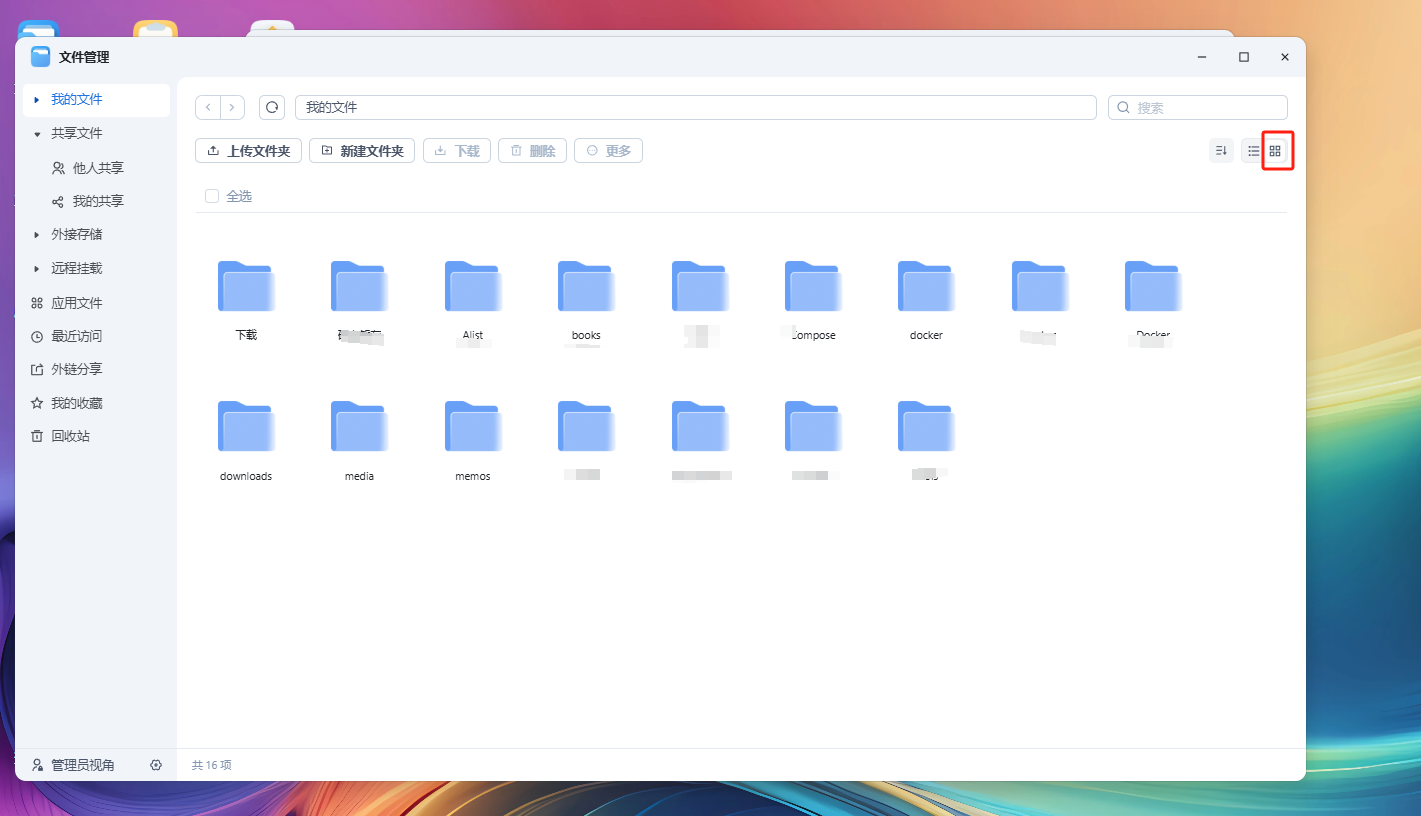Image resolution: width=1421 pixels, height=816 pixels.
Task: Switch to list view
Action: click(1253, 151)
